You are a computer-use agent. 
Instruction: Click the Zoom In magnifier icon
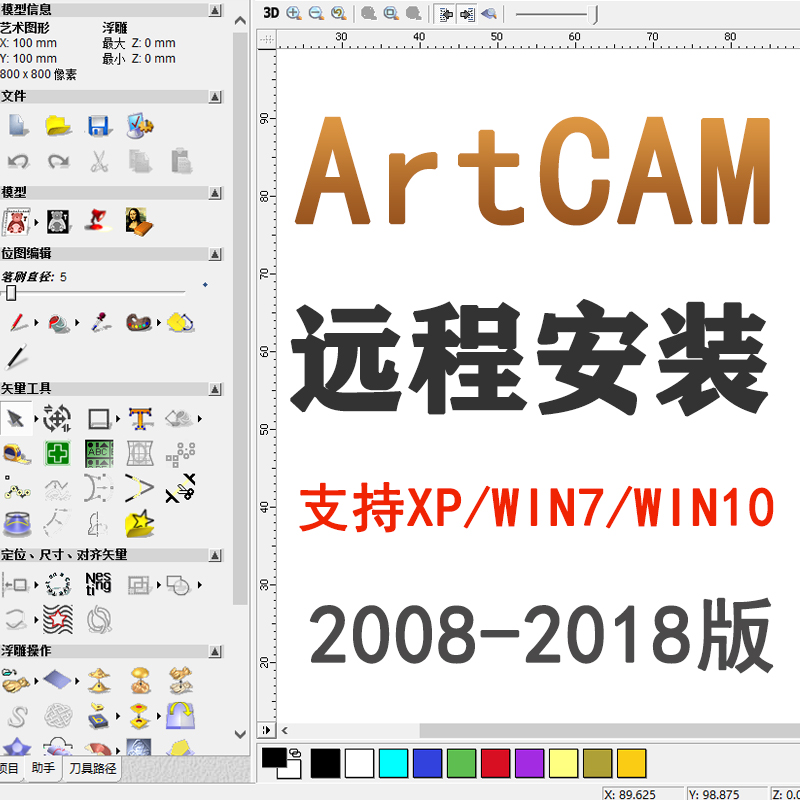294,13
